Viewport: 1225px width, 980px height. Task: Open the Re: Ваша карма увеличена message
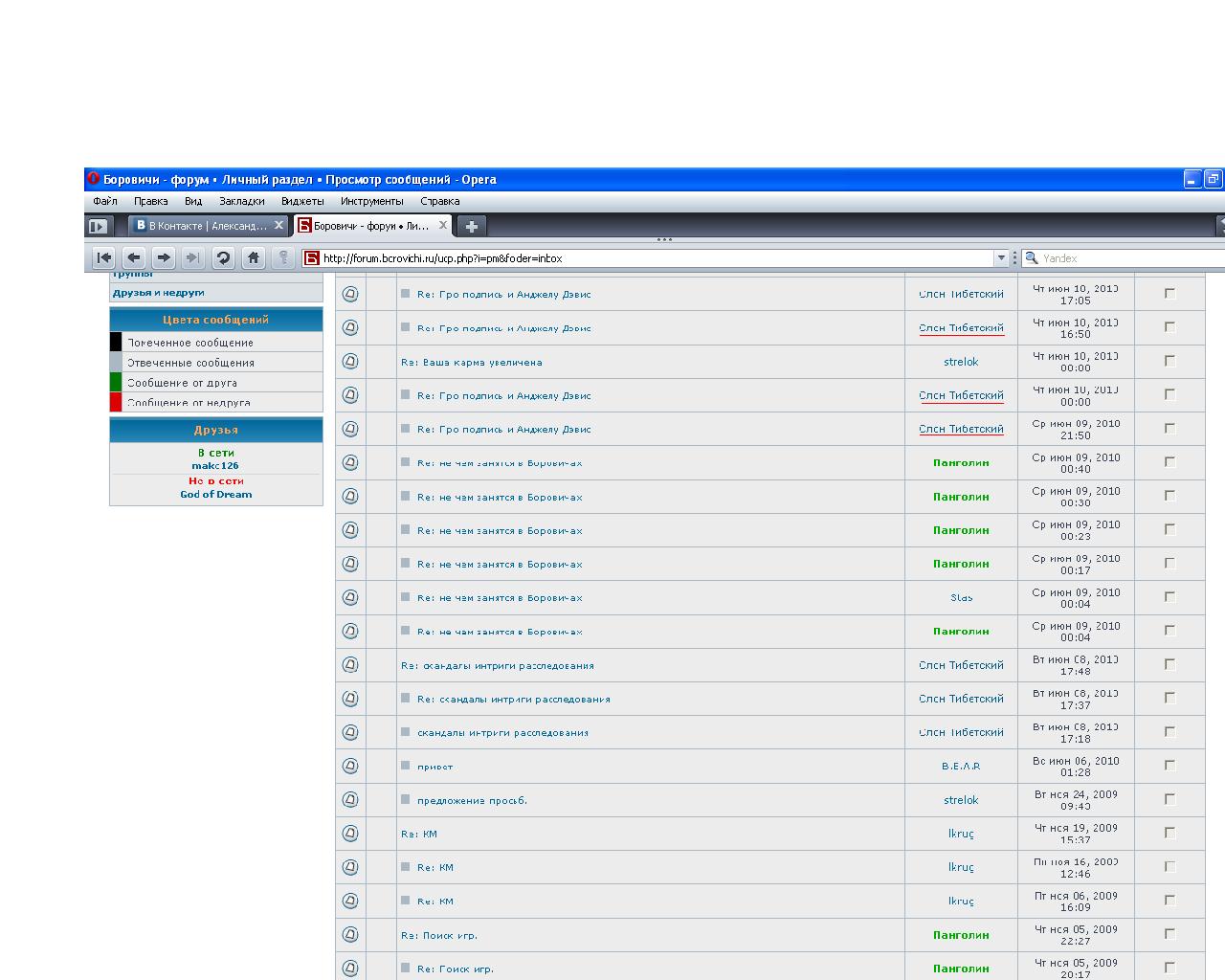[x=472, y=362]
